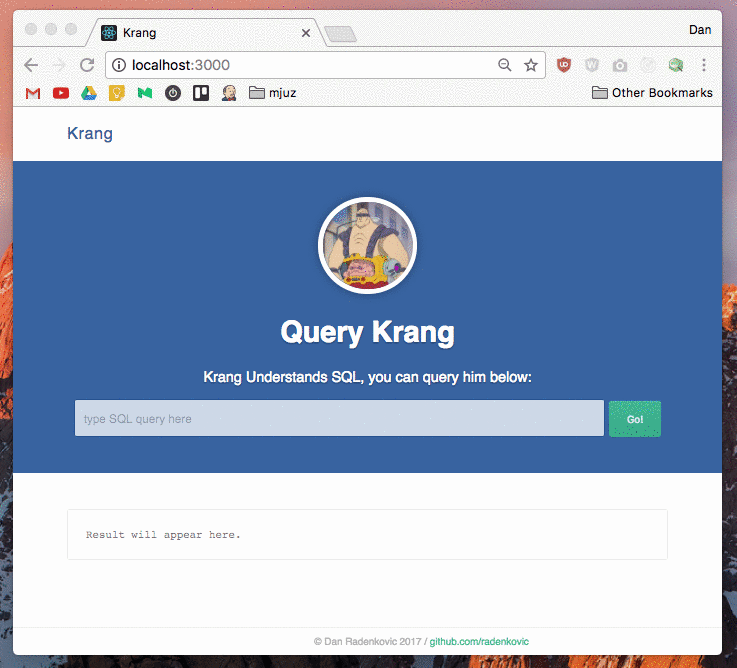Open the mjuz bookmarks folder
The width and height of the screenshot is (737, 668).
[273, 93]
